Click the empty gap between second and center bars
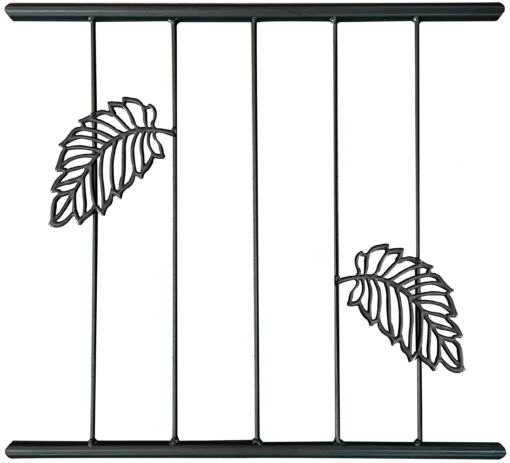The height and width of the screenshot is (463, 510). 215,231
